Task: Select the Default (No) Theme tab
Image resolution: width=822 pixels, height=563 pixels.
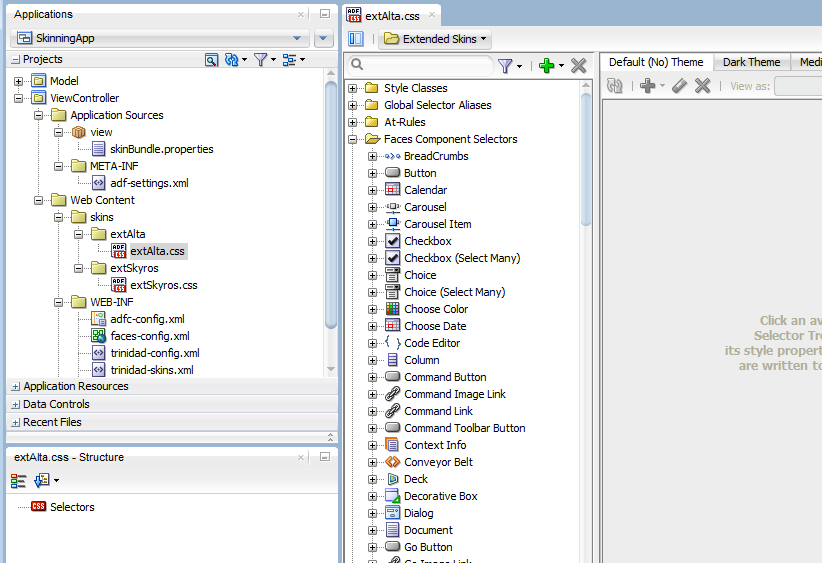Action: tap(656, 62)
